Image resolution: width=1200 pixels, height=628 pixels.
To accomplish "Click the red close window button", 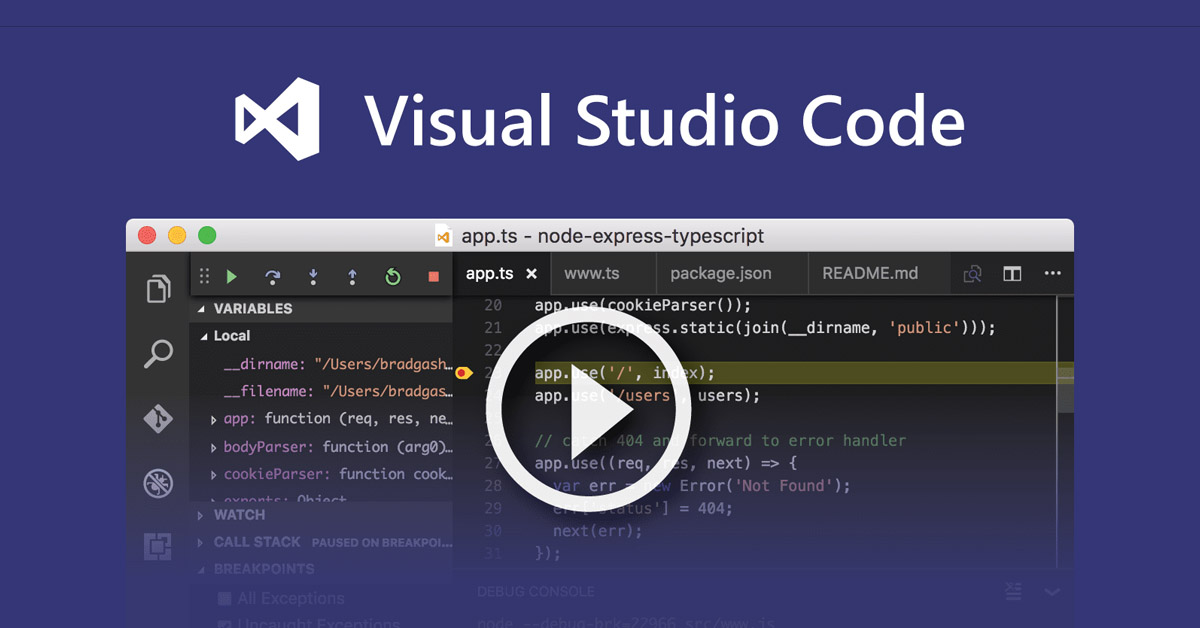I will pyautogui.click(x=147, y=236).
